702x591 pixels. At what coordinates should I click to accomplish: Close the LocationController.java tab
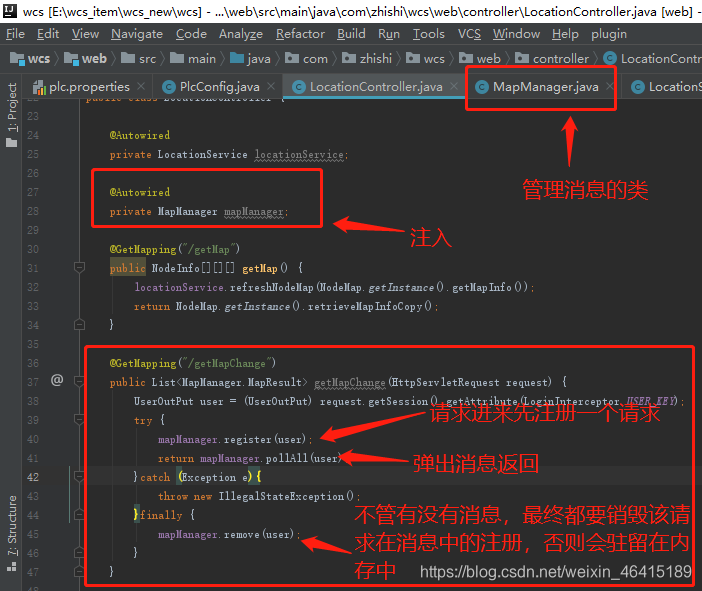point(454,86)
